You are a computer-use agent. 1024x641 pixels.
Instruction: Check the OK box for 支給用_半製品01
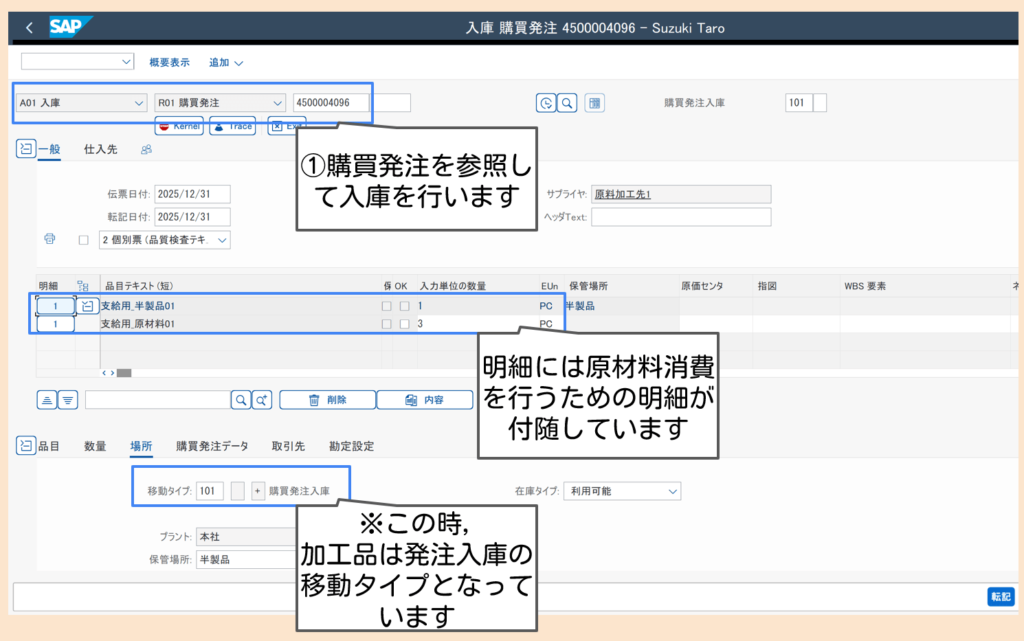click(x=404, y=306)
